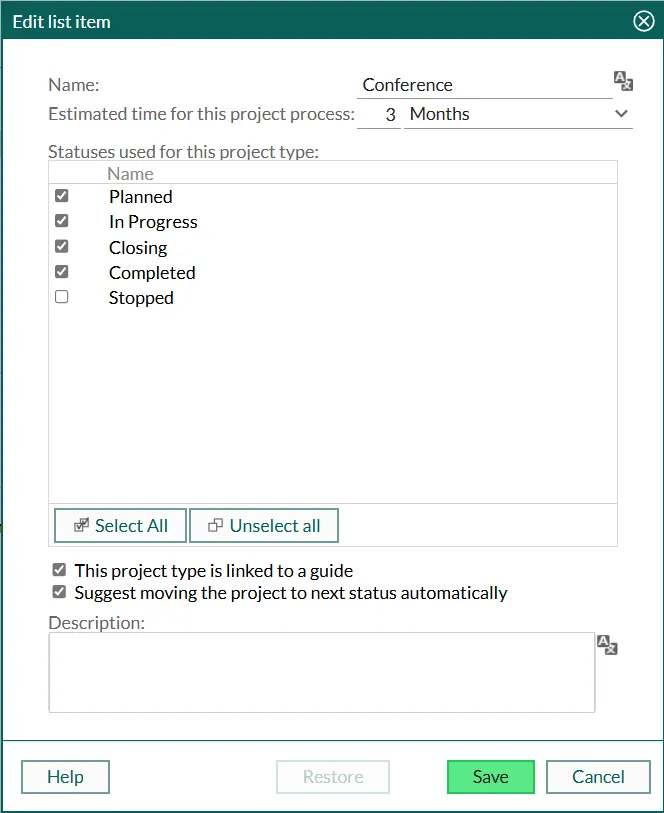Close the Edit list item dialog
The image size is (664, 813).
pos(644,21)
